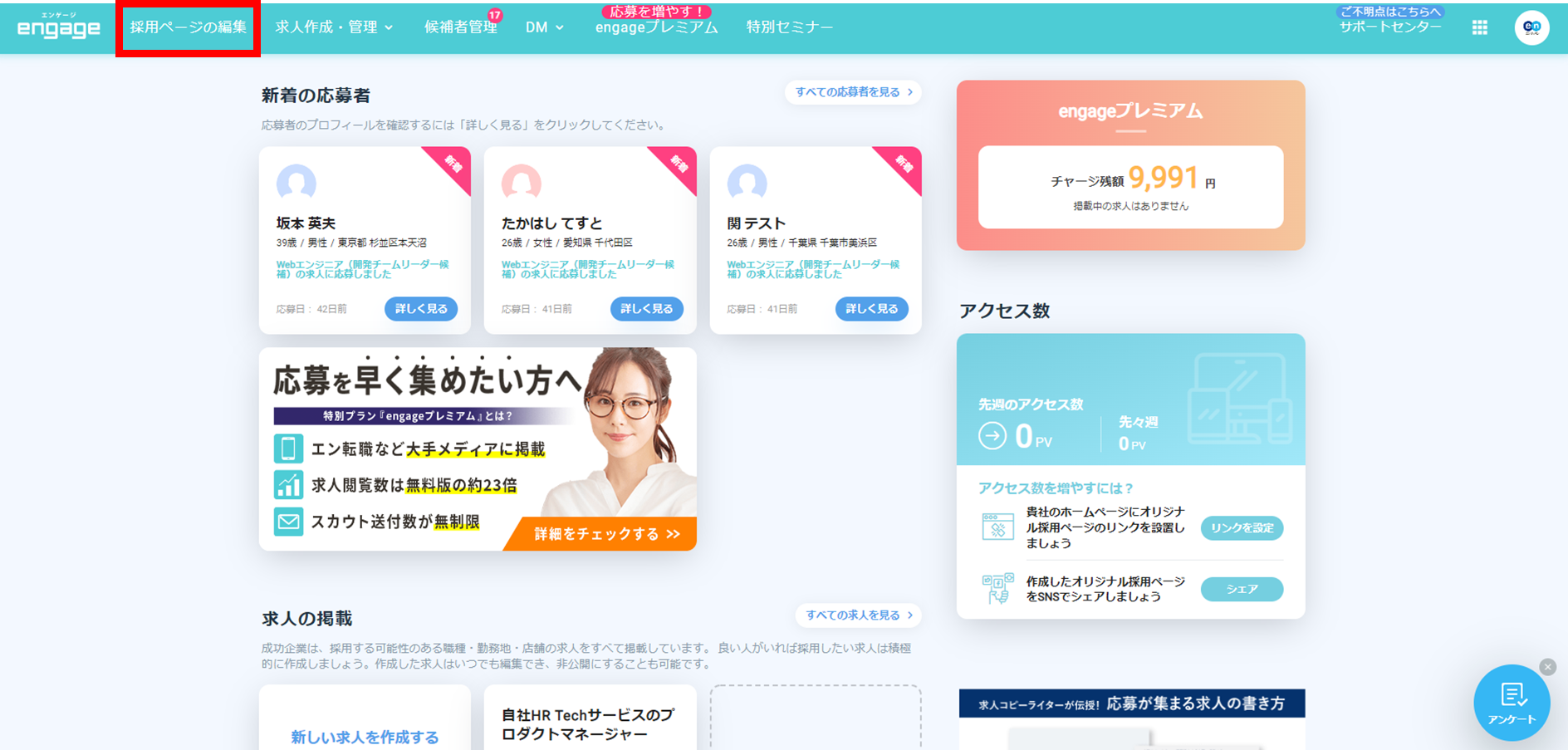This screenshot has height=750, width=1568.
Task: Open サポートセンター link
Action: [x=1390, y=27]
